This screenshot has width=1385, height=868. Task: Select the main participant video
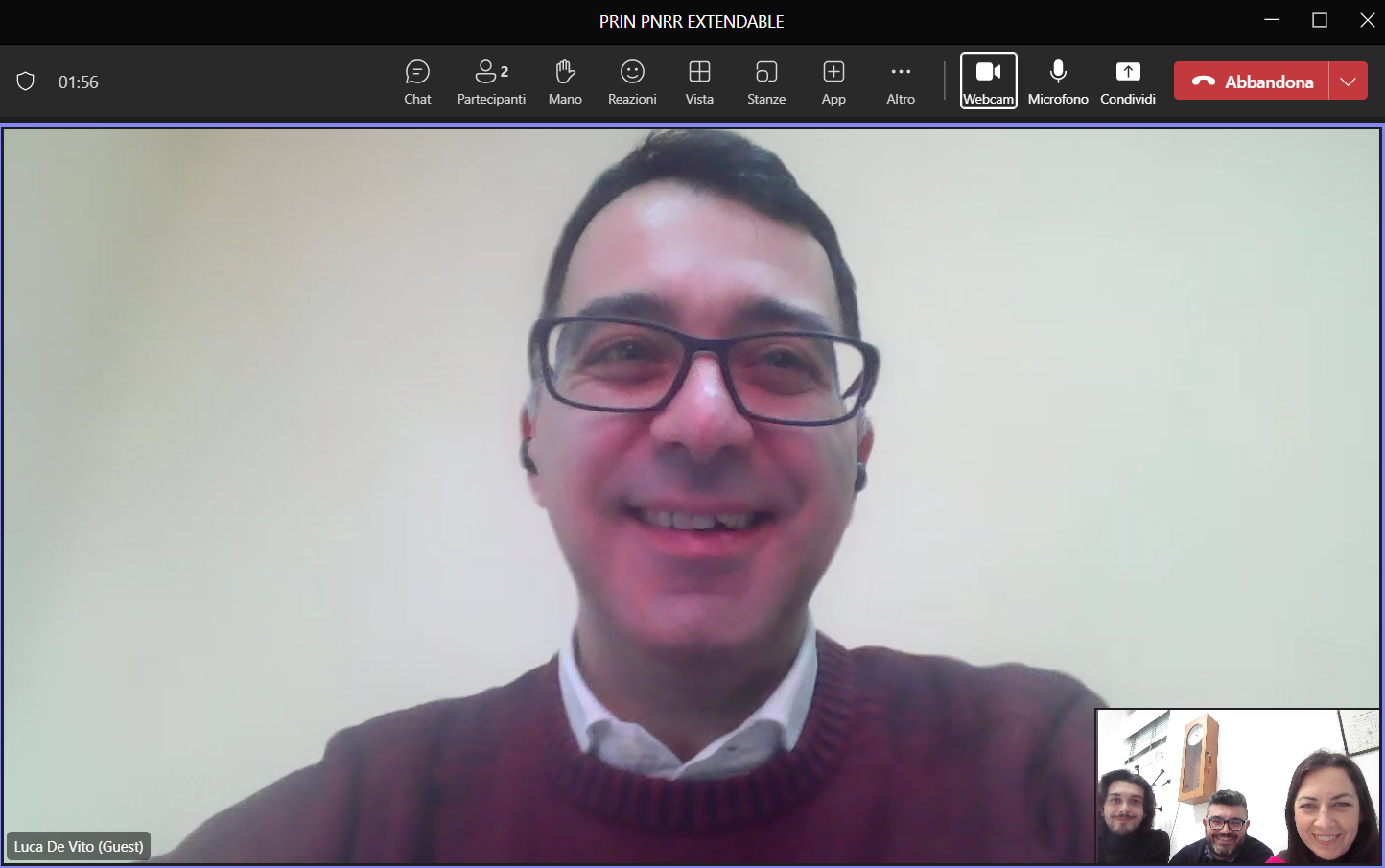[x=691, y=496]
